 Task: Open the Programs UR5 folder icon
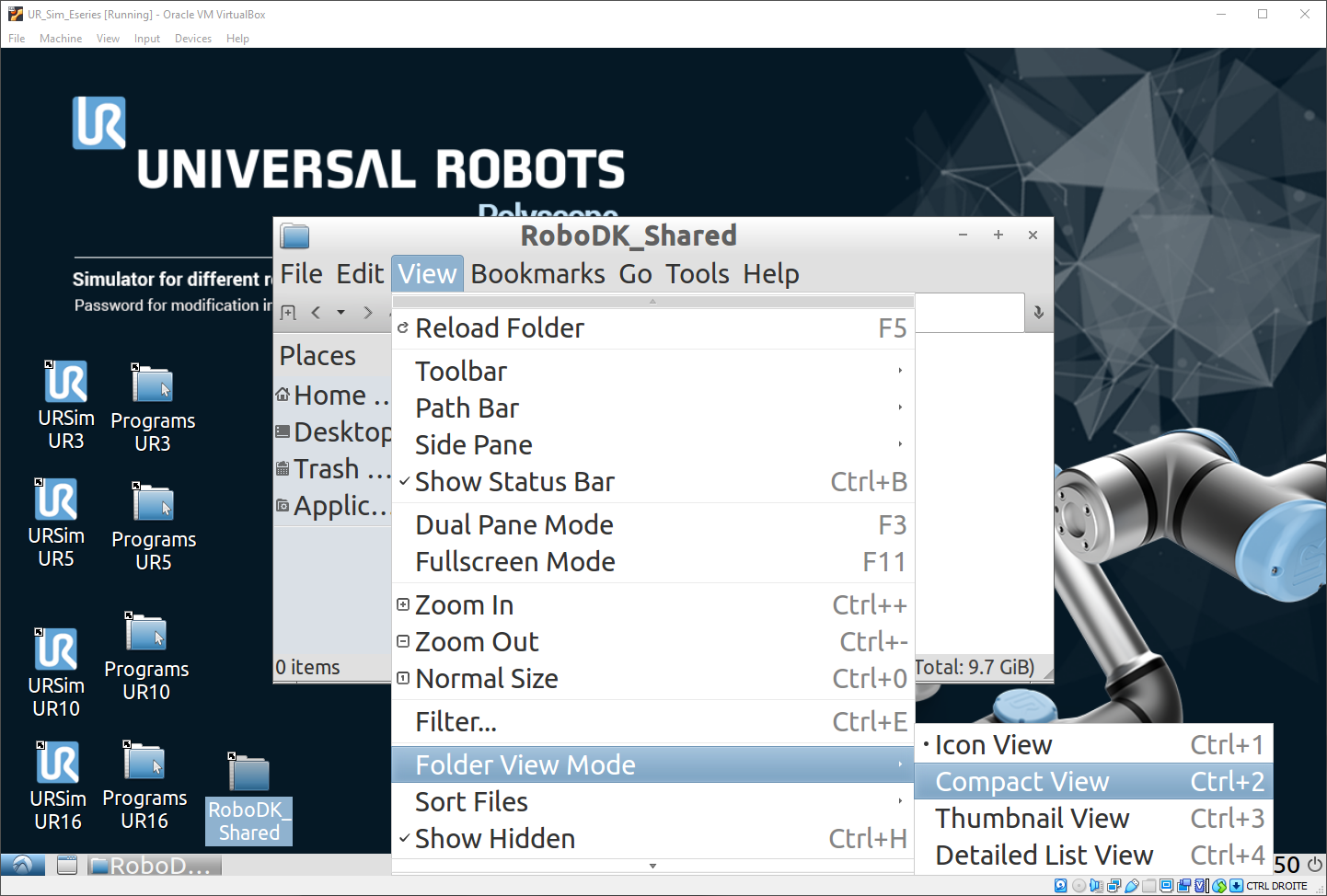(x=153, y=504)
